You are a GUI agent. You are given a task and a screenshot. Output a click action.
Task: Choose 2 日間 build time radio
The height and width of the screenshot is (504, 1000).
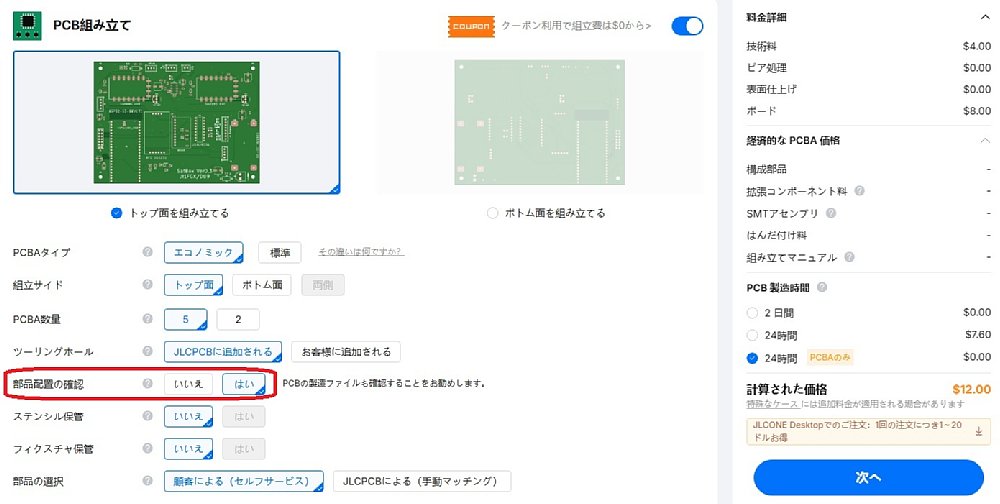click(x=753, y=313)
